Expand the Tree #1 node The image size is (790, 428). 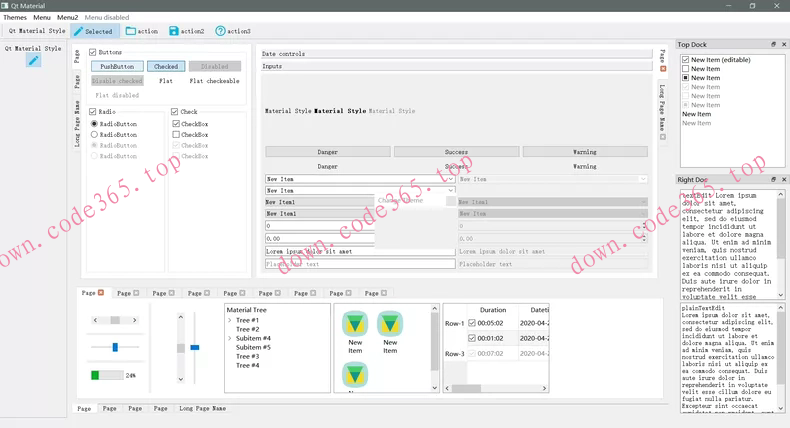pos(230,321)
